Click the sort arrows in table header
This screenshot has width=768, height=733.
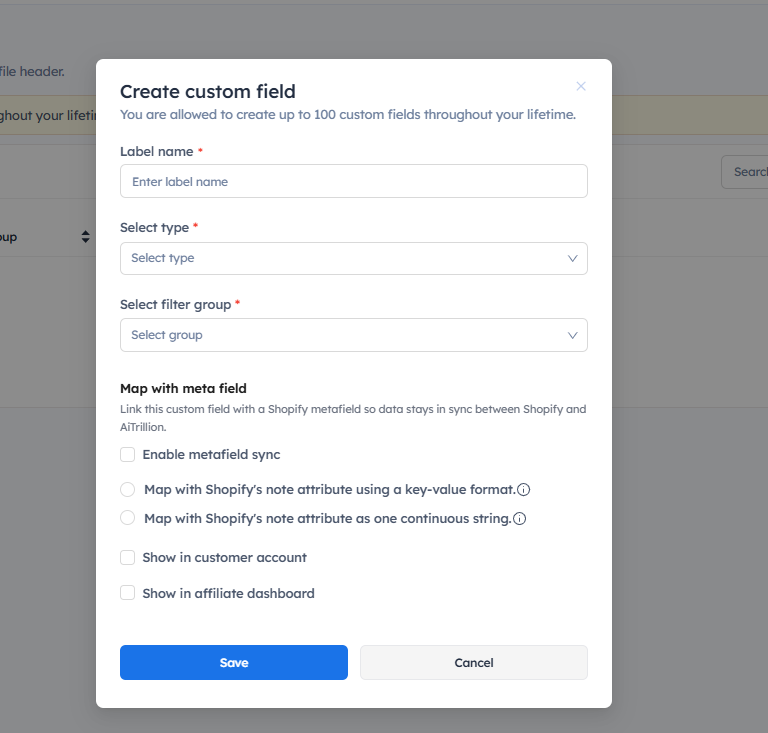click(85, 237)
